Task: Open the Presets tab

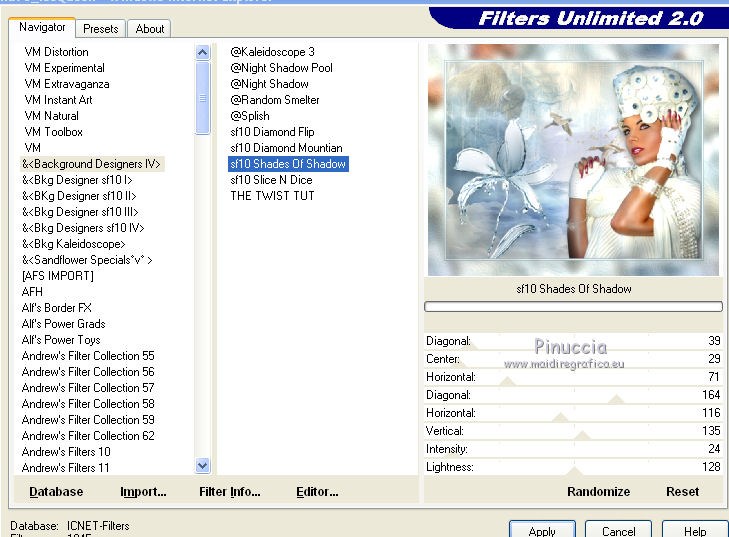Action: [100, 29]
